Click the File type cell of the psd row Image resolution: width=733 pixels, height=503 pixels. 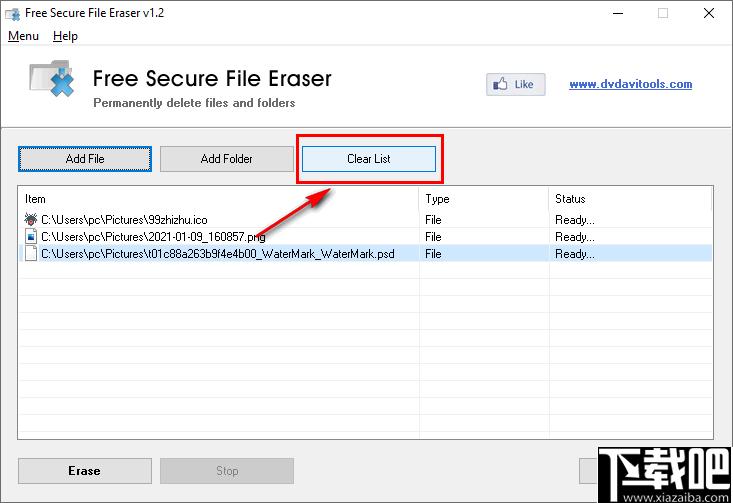click(x=433, y=253)
